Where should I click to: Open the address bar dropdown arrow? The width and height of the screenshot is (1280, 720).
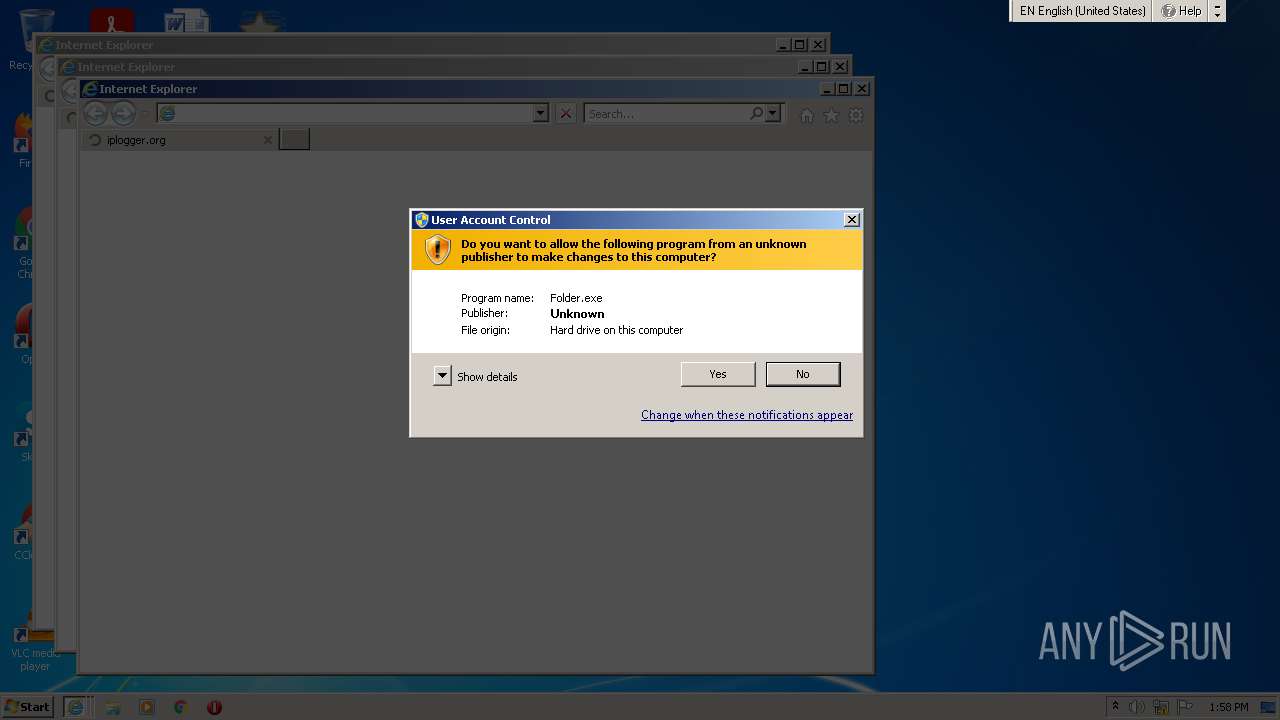click(541, 114)
